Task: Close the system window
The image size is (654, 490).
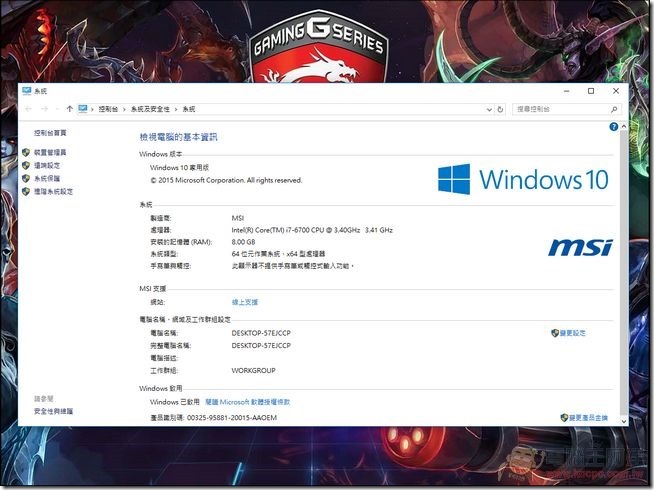Action: [616, 91]
